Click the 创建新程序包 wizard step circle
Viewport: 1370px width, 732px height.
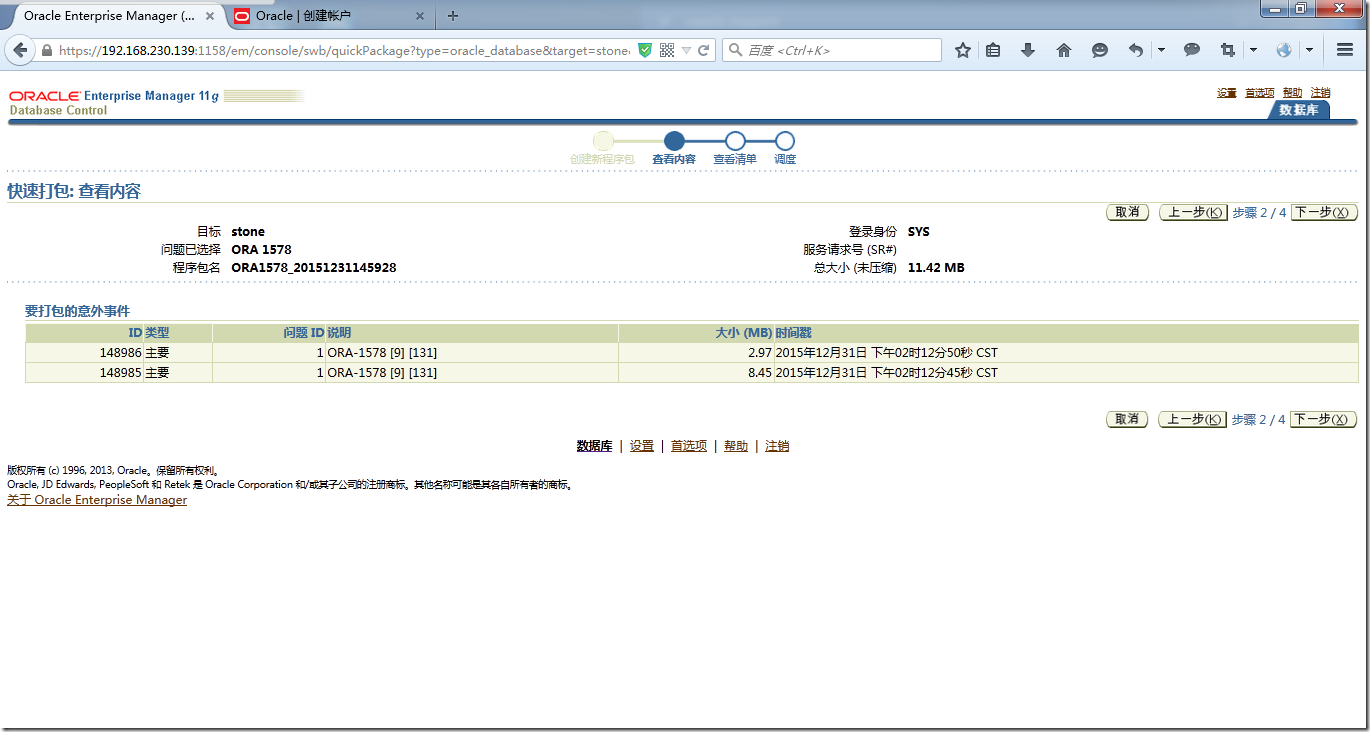pyautogui.click(x=603, y=141)
